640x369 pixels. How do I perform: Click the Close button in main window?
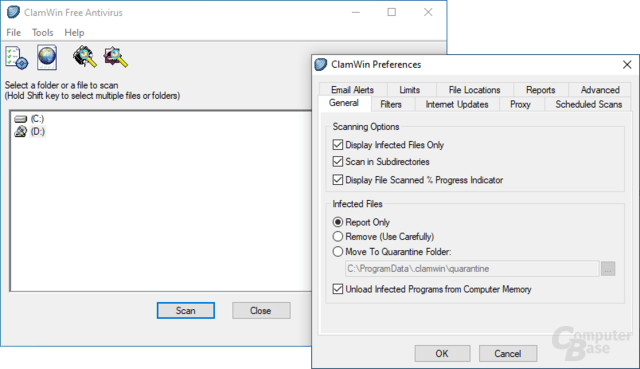click(261, 311)
